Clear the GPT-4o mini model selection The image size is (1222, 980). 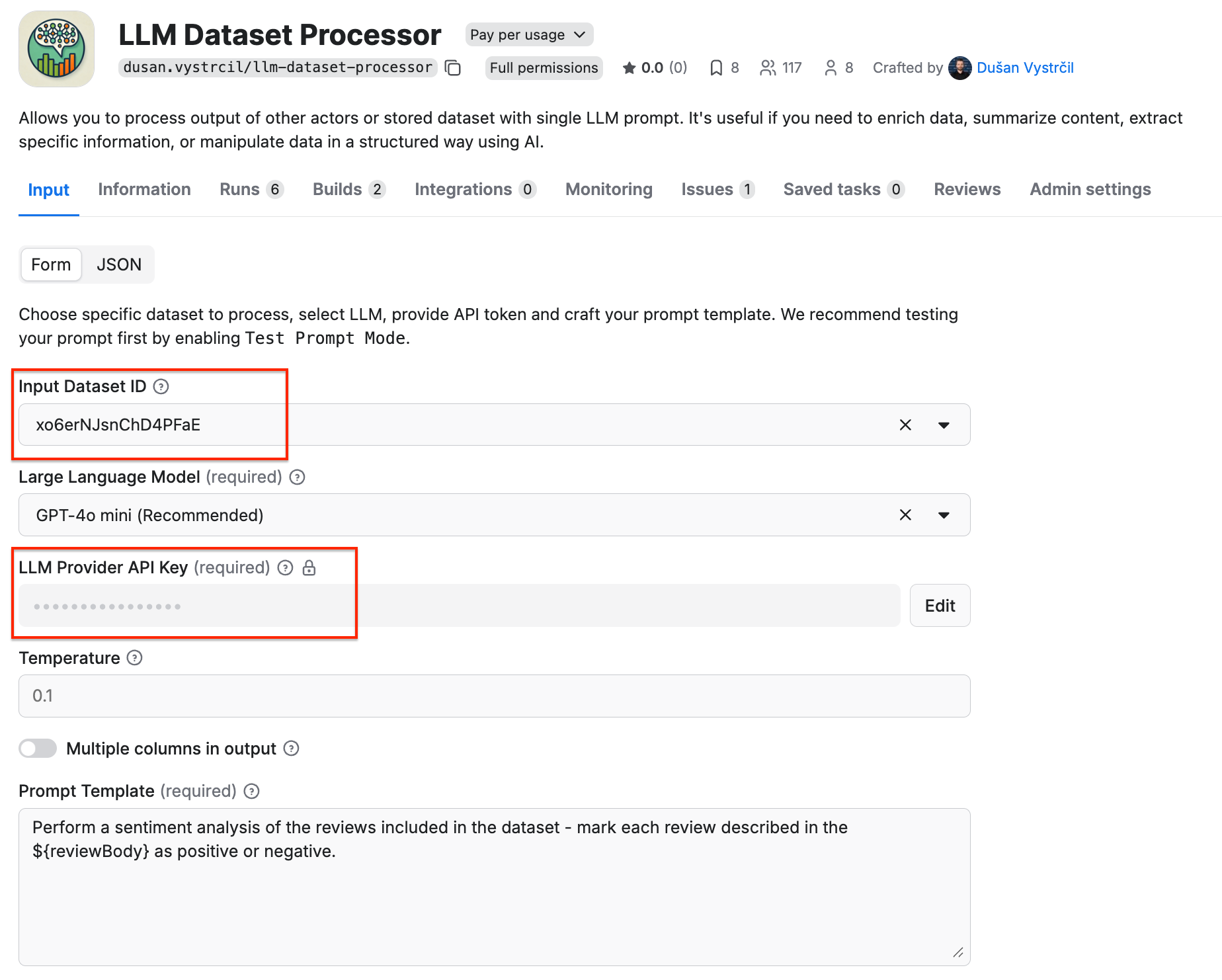pos(905,515)
